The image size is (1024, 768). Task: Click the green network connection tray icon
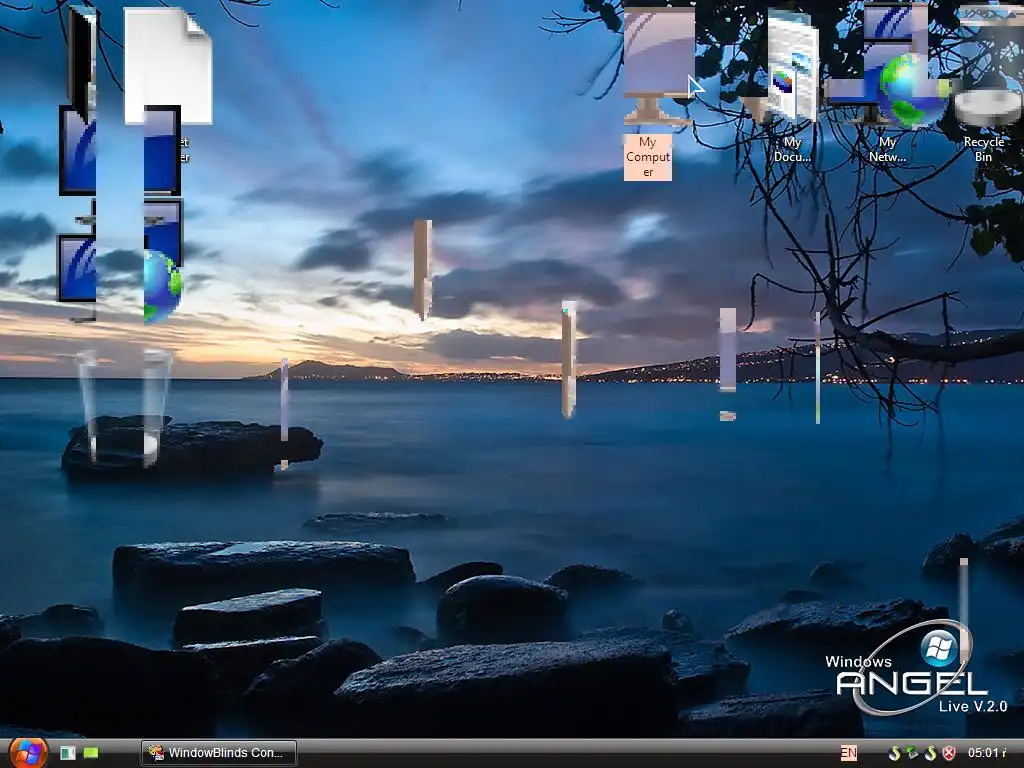pyautogui.click(x=911, y=752)
